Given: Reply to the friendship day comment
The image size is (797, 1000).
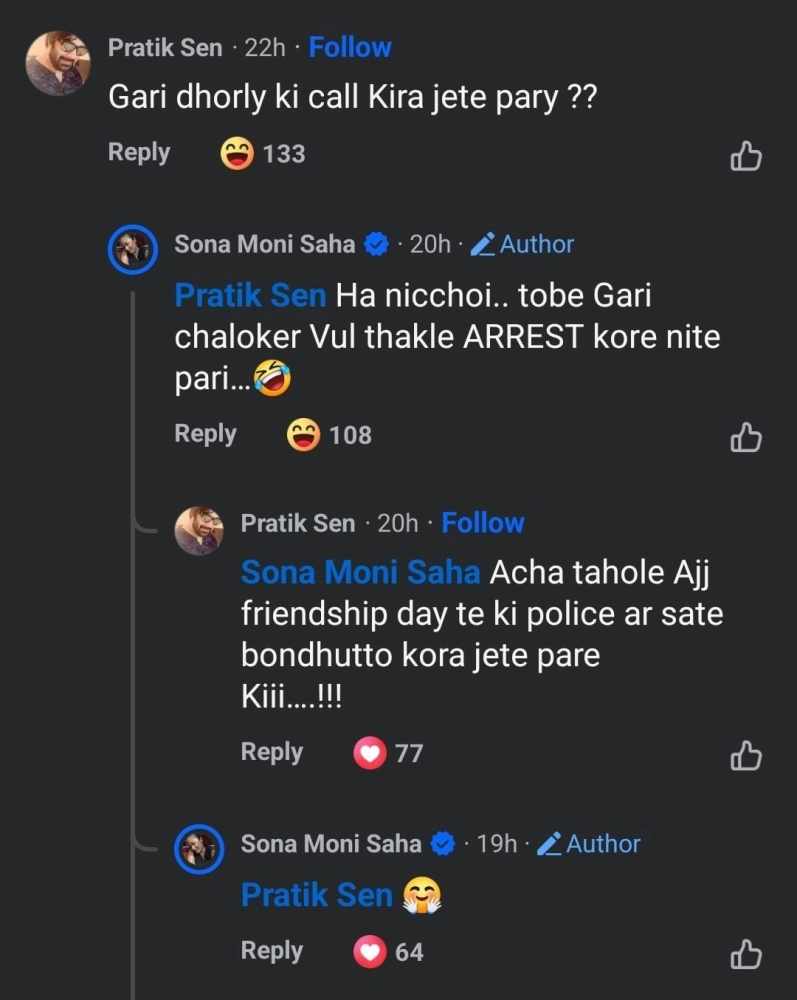Looking at the screenshot, I should tap(271, 752).
